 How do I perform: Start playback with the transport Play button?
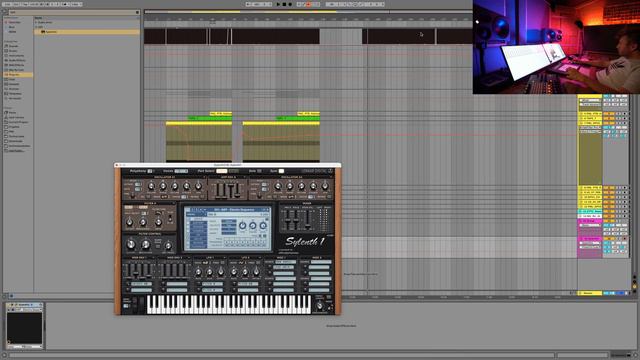(278, 4)
